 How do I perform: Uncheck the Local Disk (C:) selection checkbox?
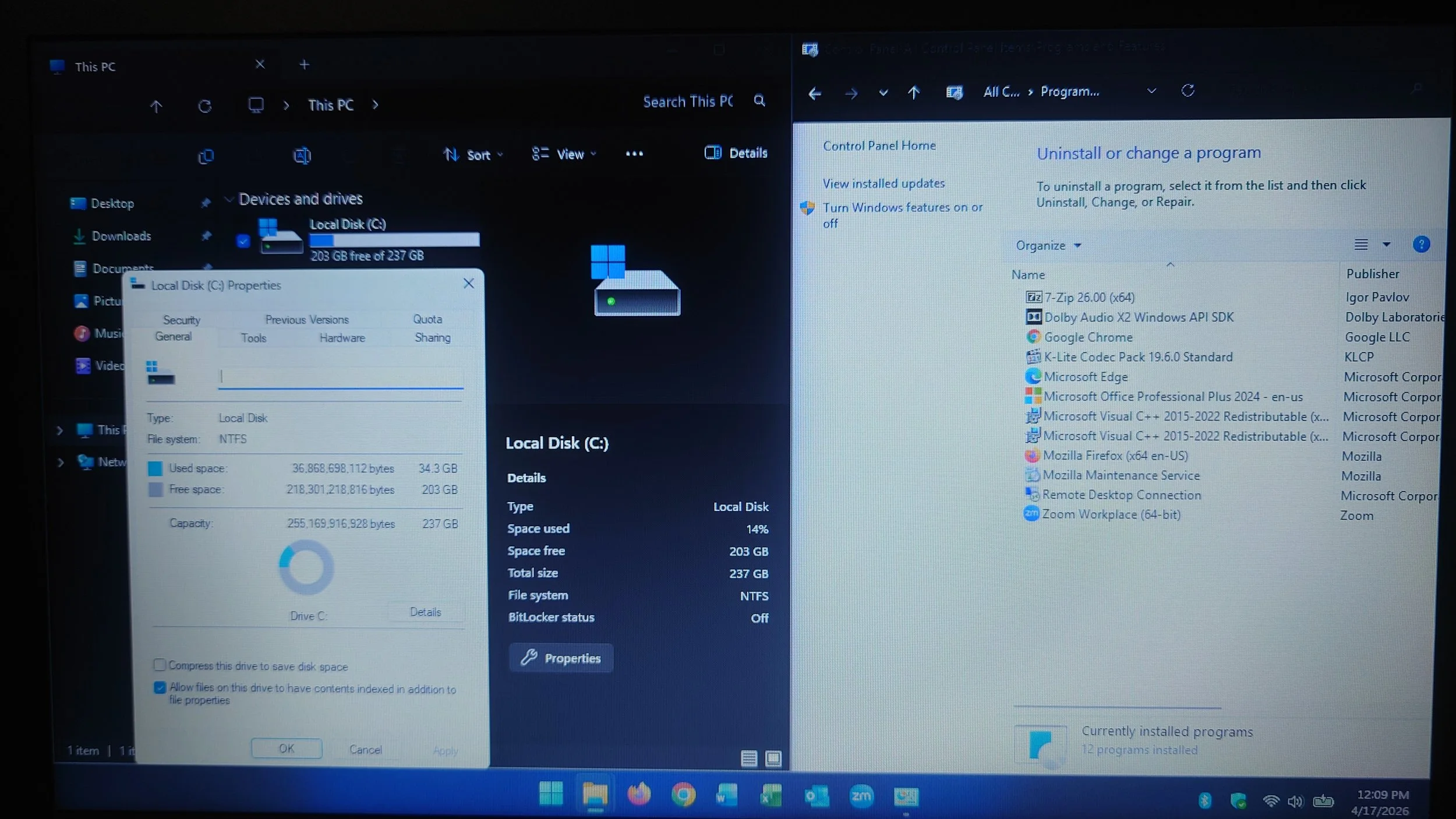[243, 241]
